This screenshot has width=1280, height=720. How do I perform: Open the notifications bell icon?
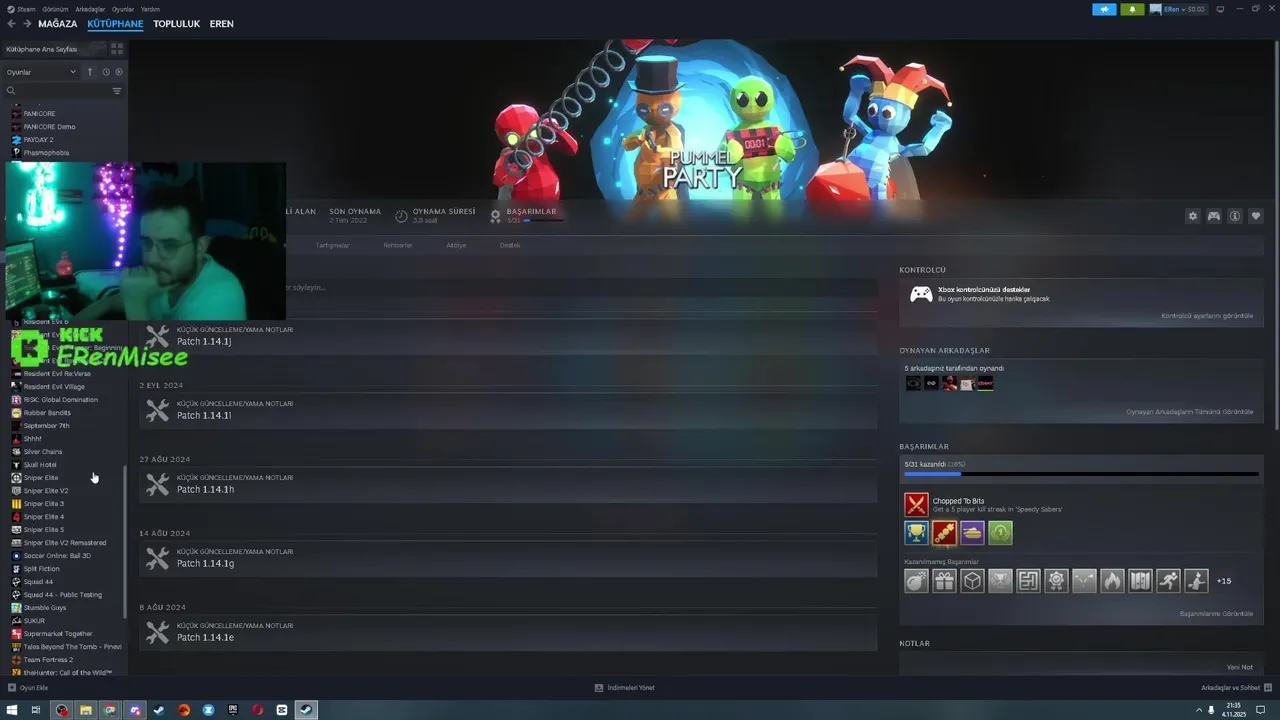click(1132, 9)
